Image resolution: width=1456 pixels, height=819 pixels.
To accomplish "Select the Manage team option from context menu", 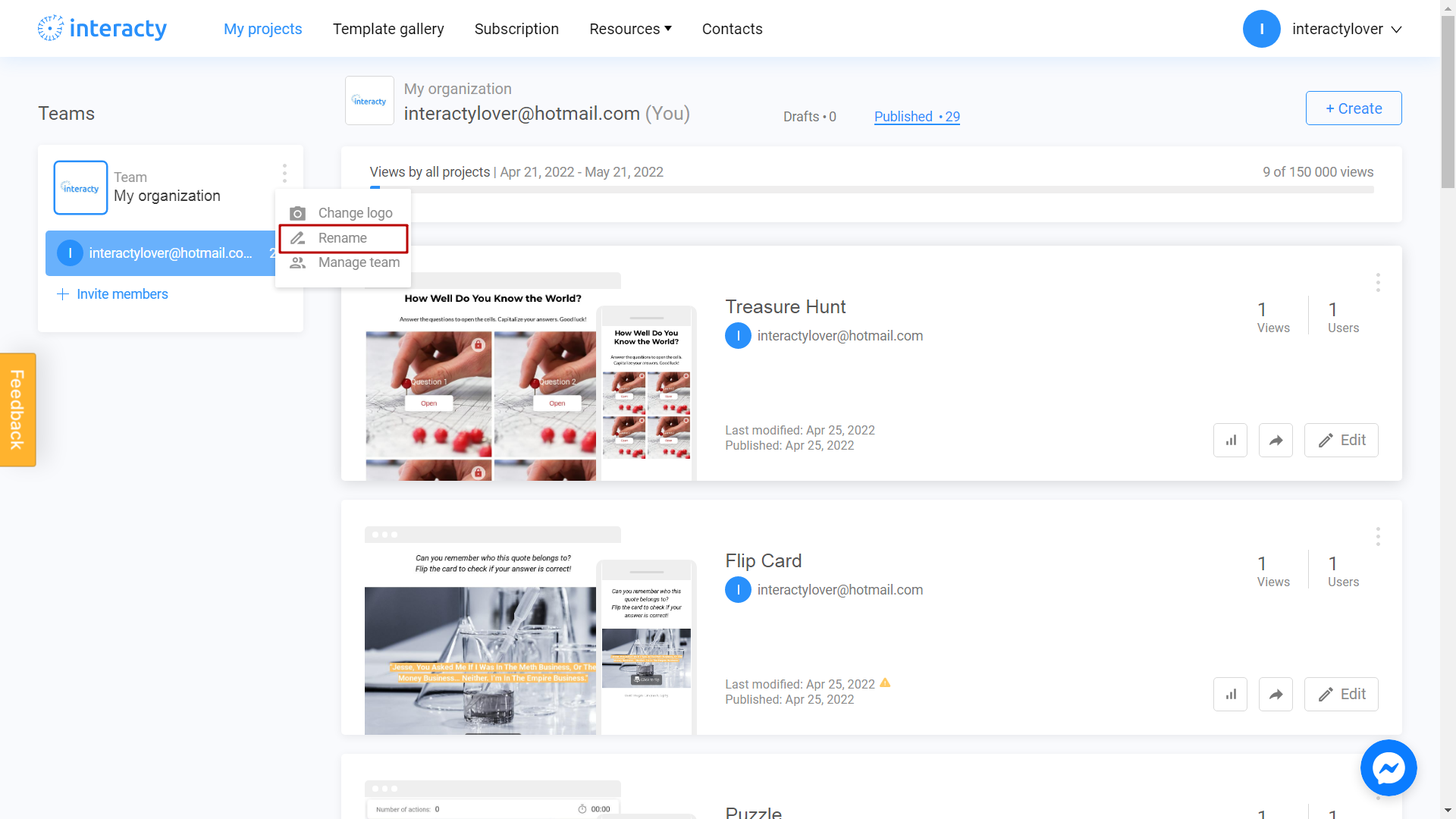I will tap(357, 262).
